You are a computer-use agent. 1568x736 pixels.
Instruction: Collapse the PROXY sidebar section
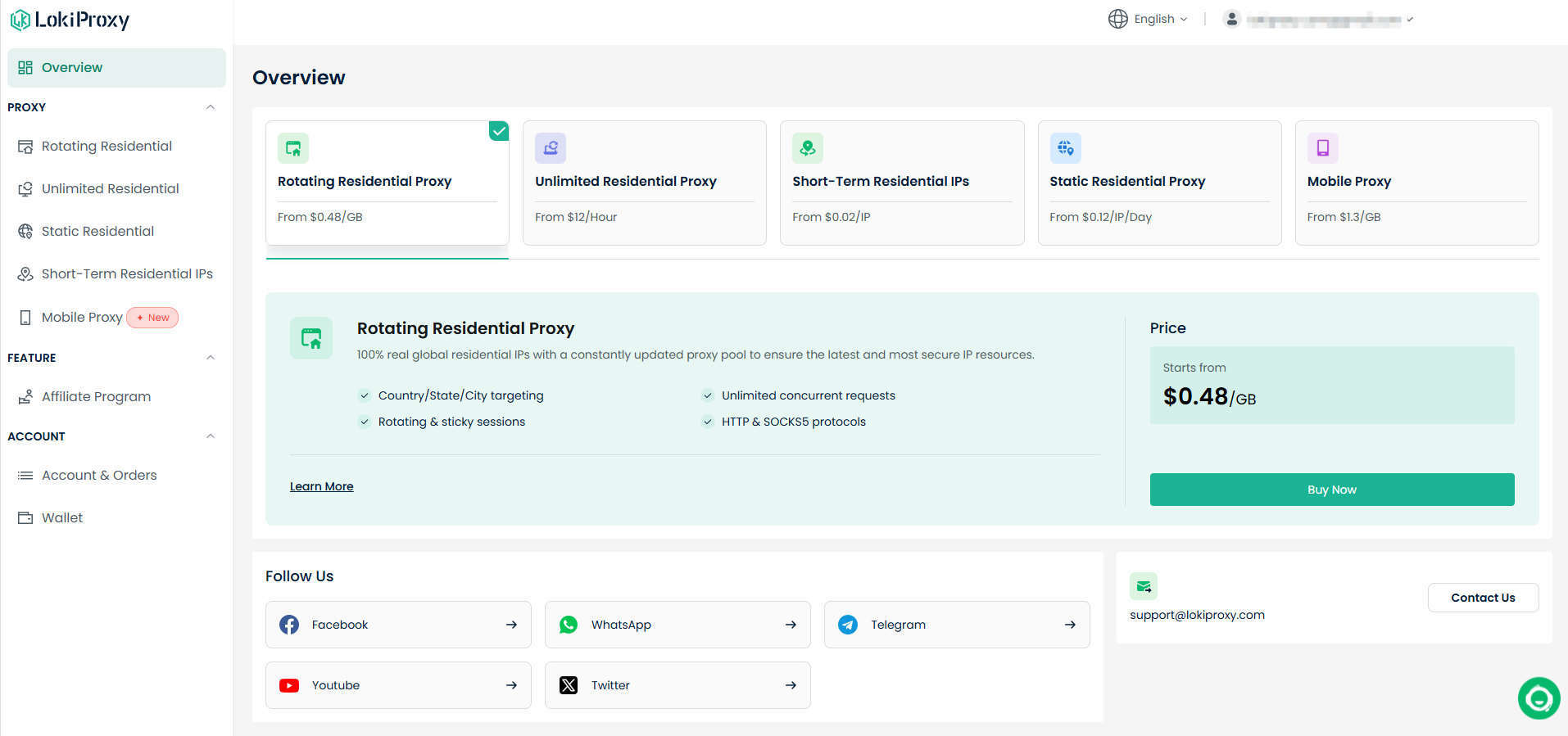coord(211,107)
